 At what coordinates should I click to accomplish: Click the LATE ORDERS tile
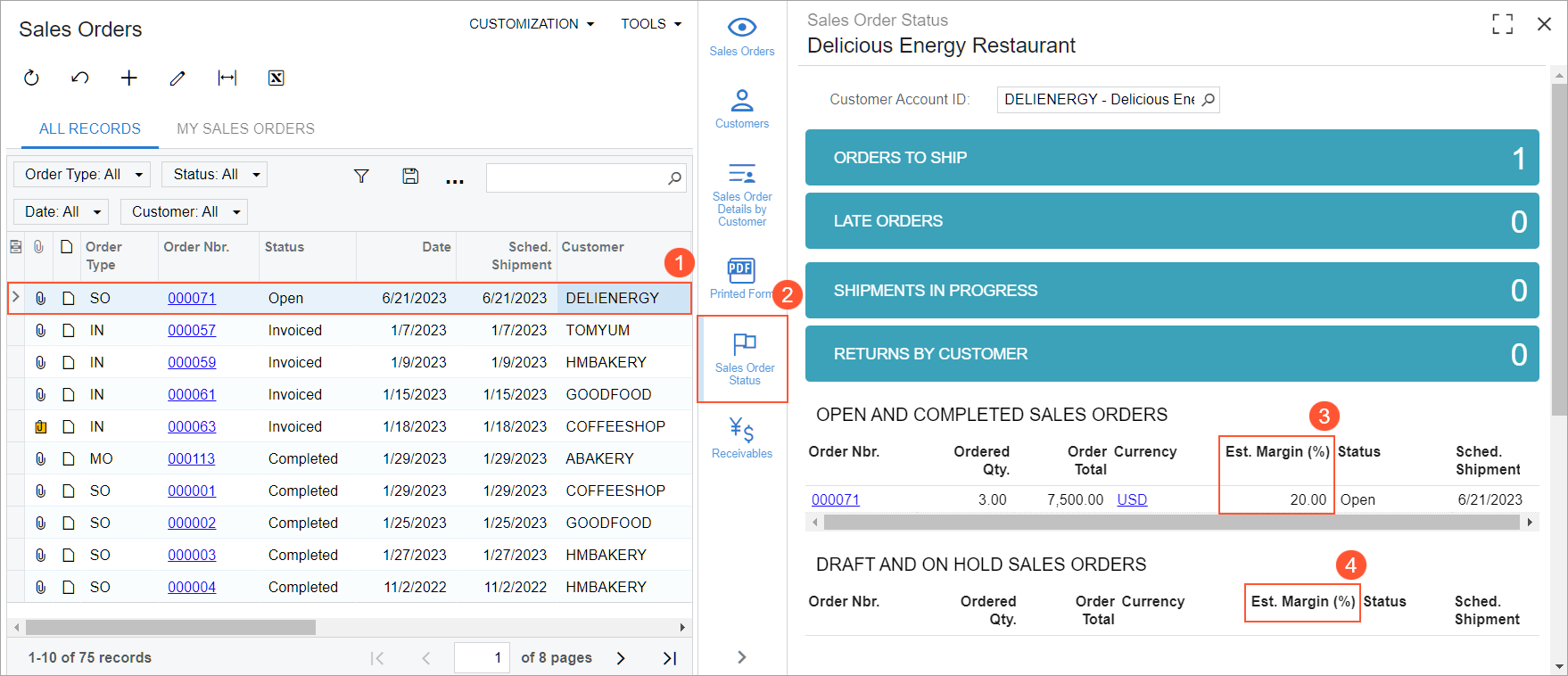click(x=1172, y=221)
